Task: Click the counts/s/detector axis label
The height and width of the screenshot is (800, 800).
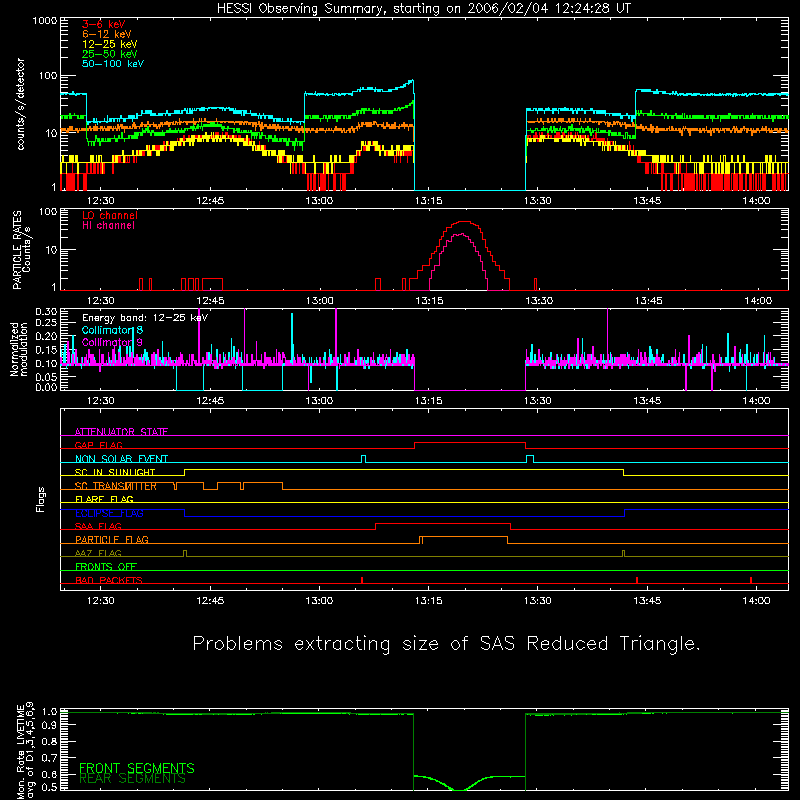Action: [21, 104]
